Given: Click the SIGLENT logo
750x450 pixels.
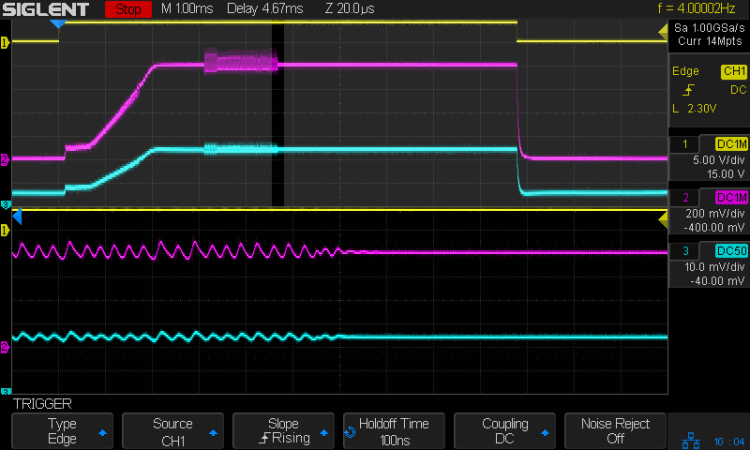Looking at the screenshot, I should (x=48, y=10).
